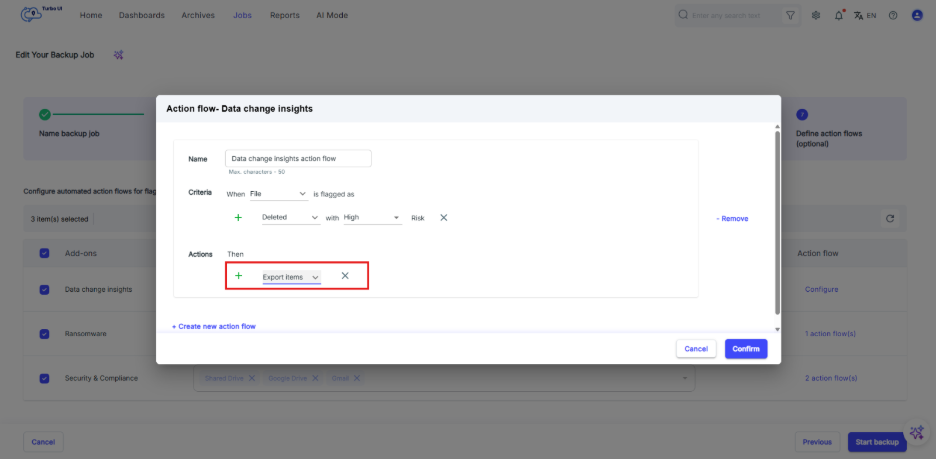Open the File type dropdown
Image resolution: width=936 pixels, height=459 pixels.
pyautogui.click(x=278, y=193)
